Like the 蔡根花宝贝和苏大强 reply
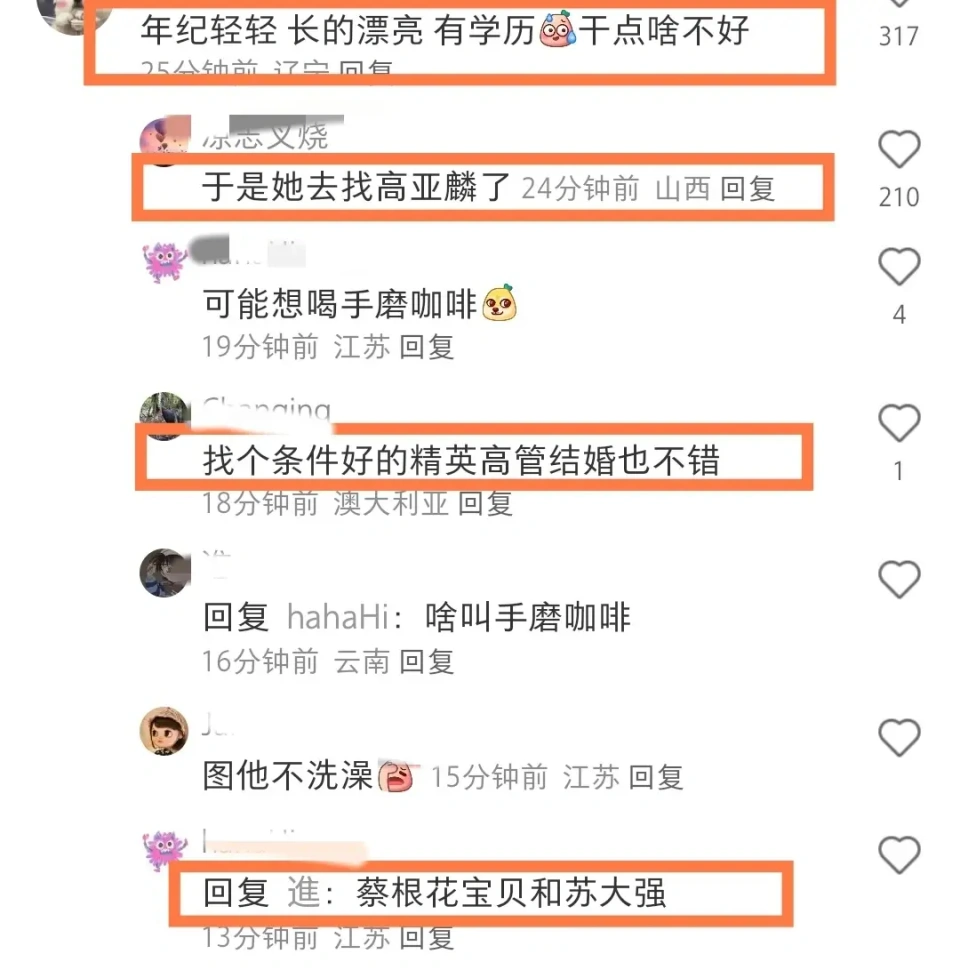Viewport: 960px width, 970px height. (899, 854)
